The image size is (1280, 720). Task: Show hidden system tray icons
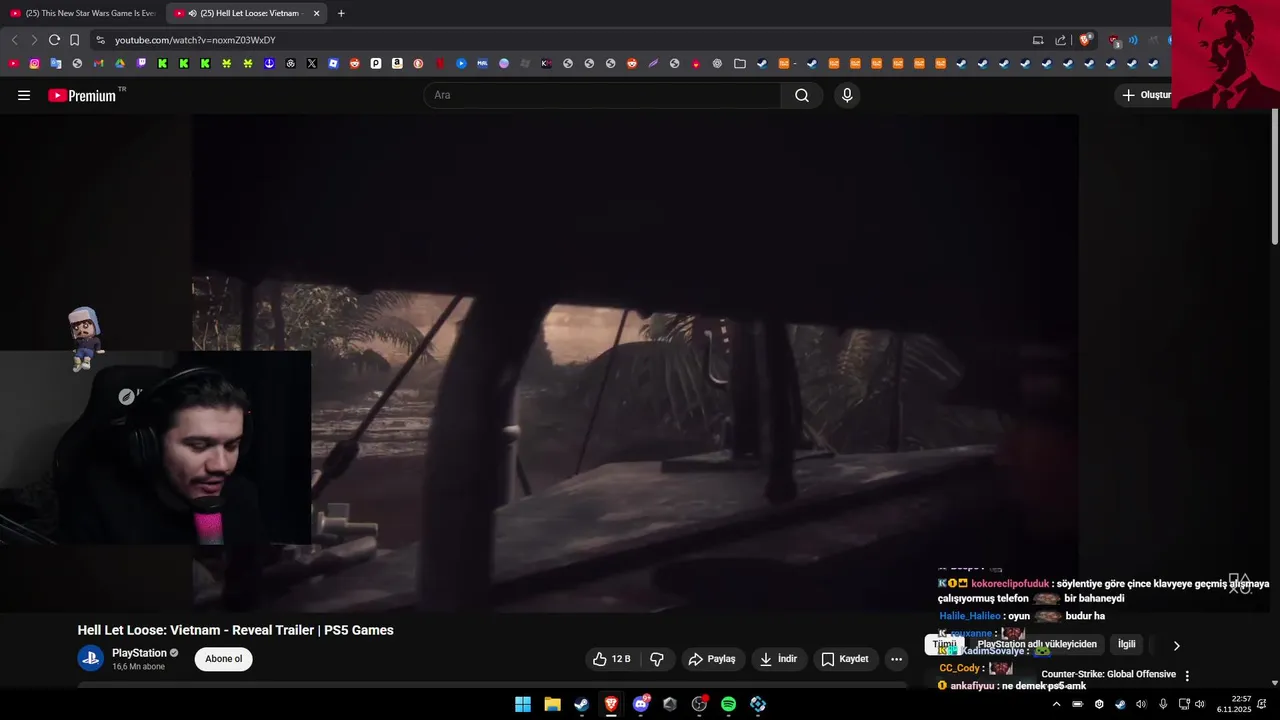coord(1056,704)
